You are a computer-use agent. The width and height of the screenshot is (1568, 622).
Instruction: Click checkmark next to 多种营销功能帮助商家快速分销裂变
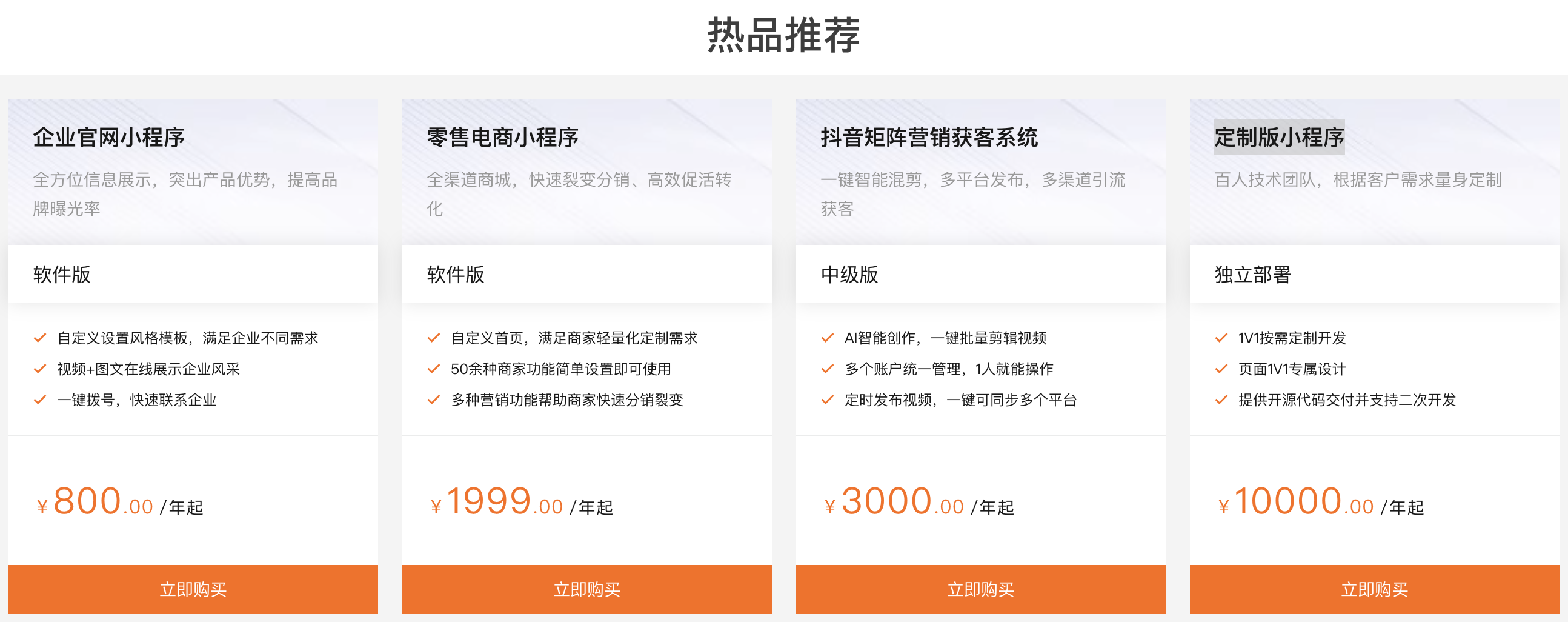pyautogui.click(x=434, y=400)
